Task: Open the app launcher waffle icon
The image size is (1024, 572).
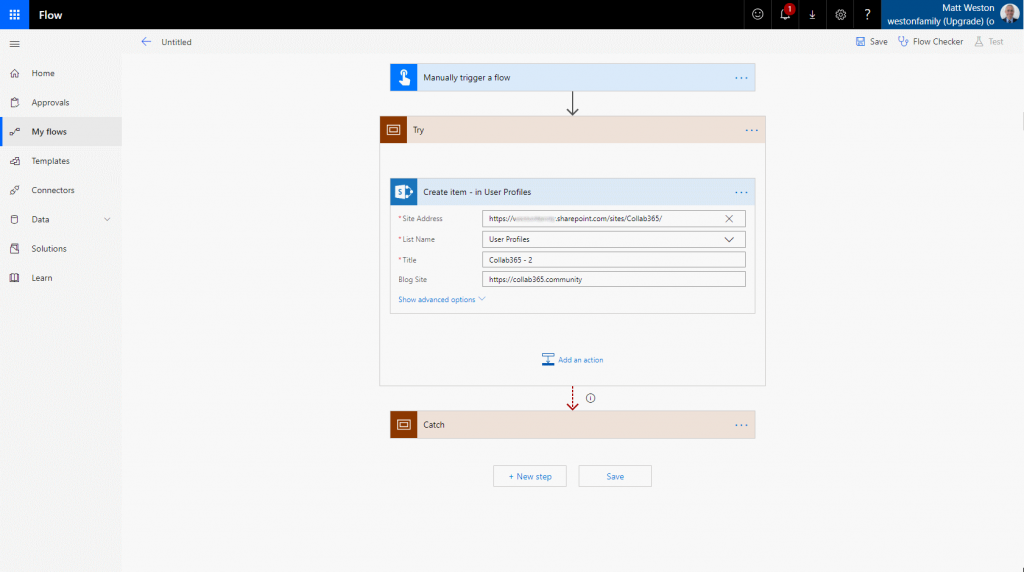Action: [x=14, y=14]
